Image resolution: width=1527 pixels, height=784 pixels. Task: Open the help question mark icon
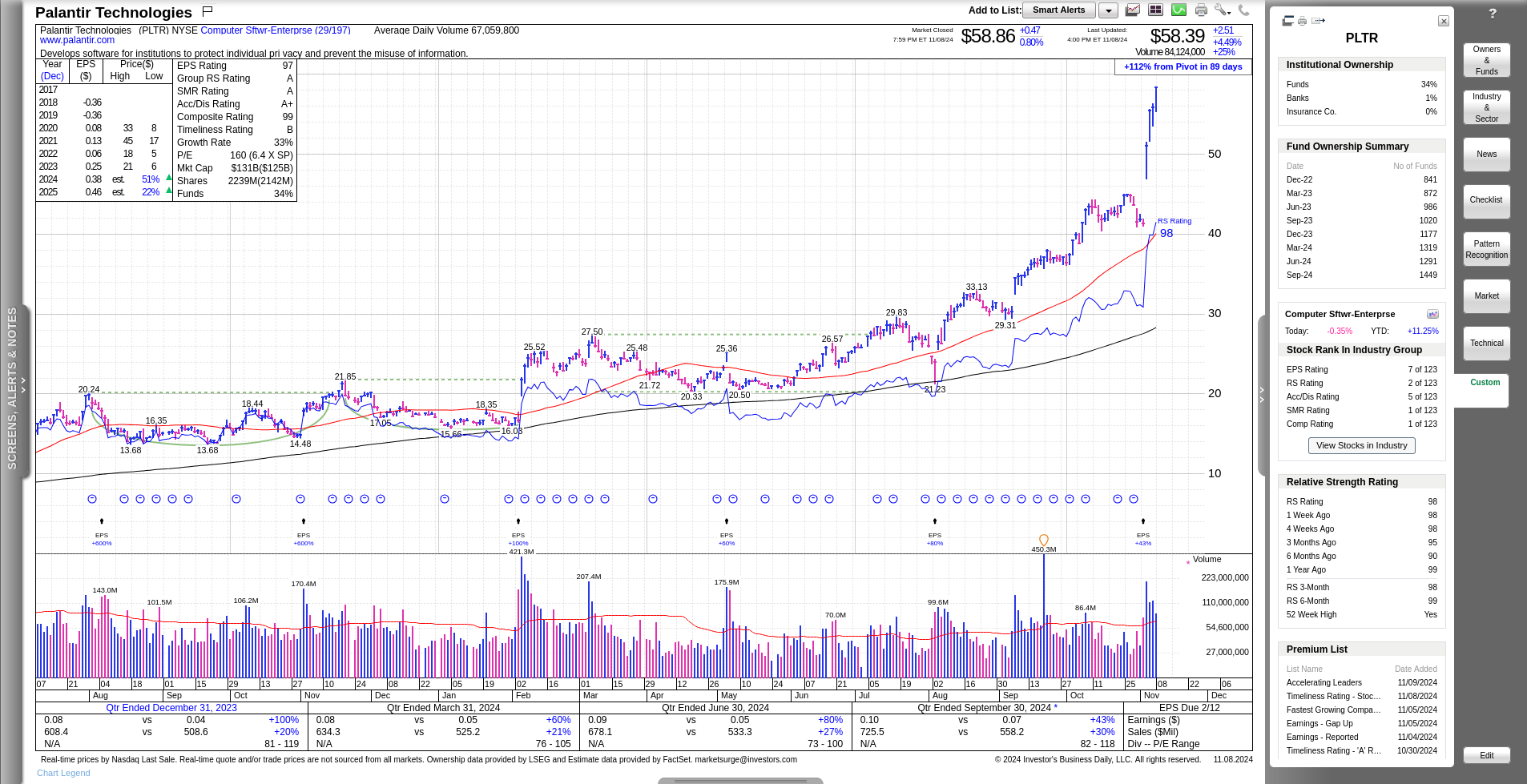1493,14
